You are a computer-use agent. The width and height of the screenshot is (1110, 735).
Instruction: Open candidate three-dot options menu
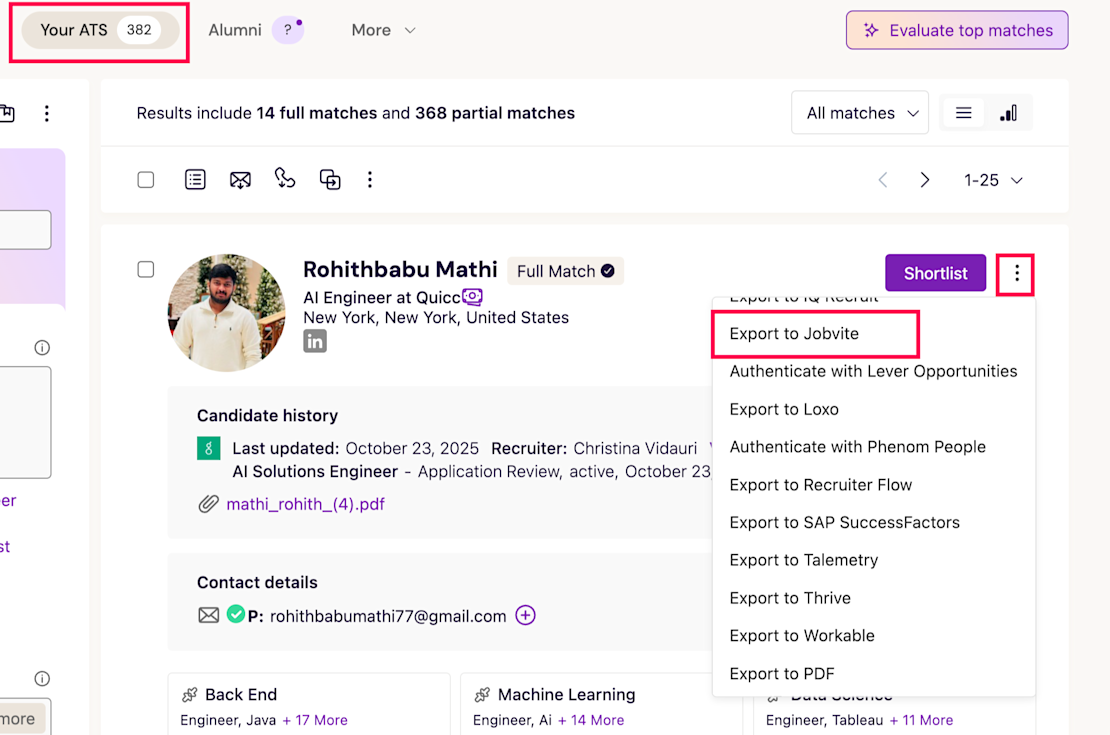(x=1017, y=273)
